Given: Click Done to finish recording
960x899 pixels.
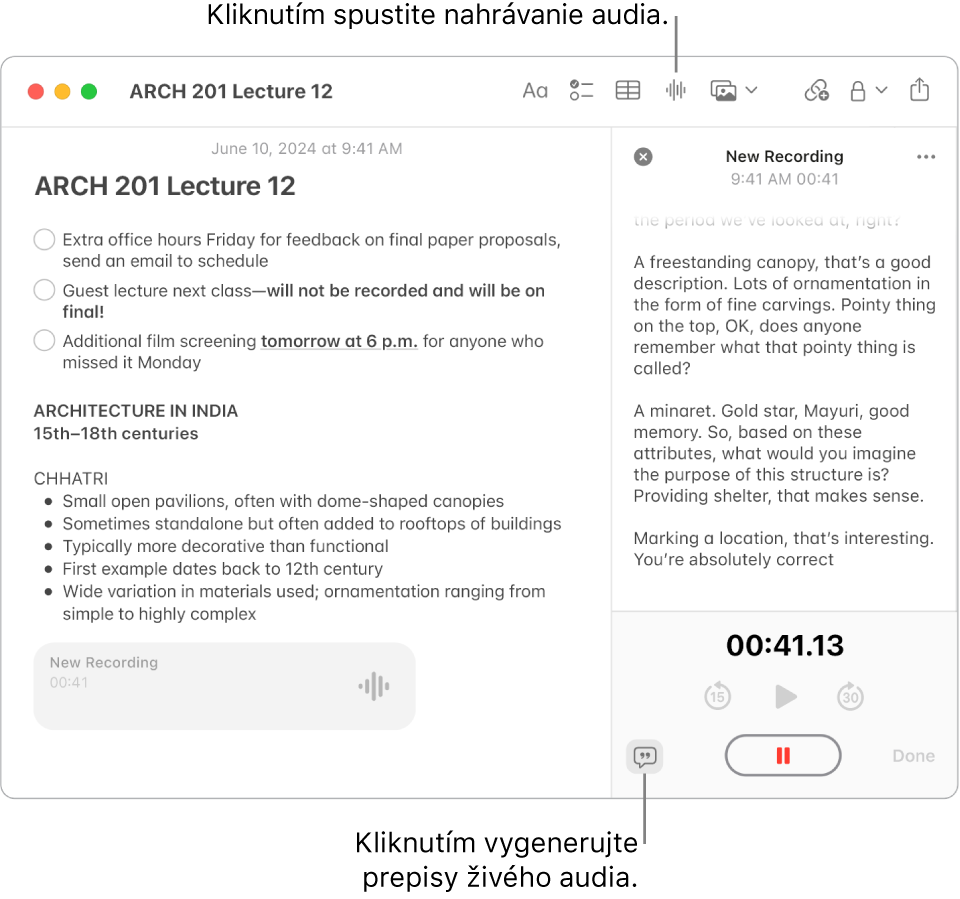Looking at the screenshot, I should coord(913,756).
